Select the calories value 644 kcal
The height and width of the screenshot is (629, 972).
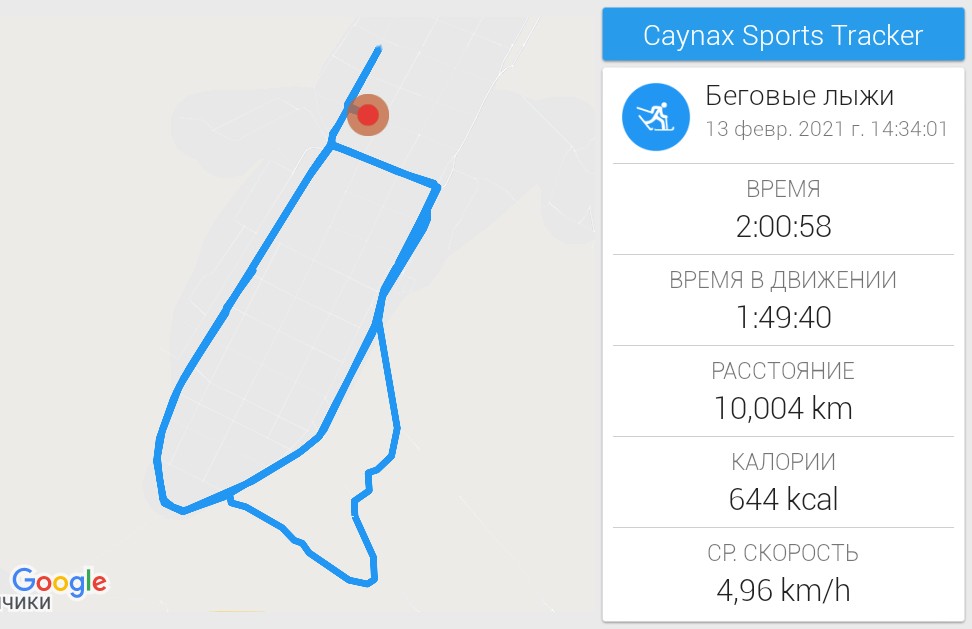tap(783, 498)
